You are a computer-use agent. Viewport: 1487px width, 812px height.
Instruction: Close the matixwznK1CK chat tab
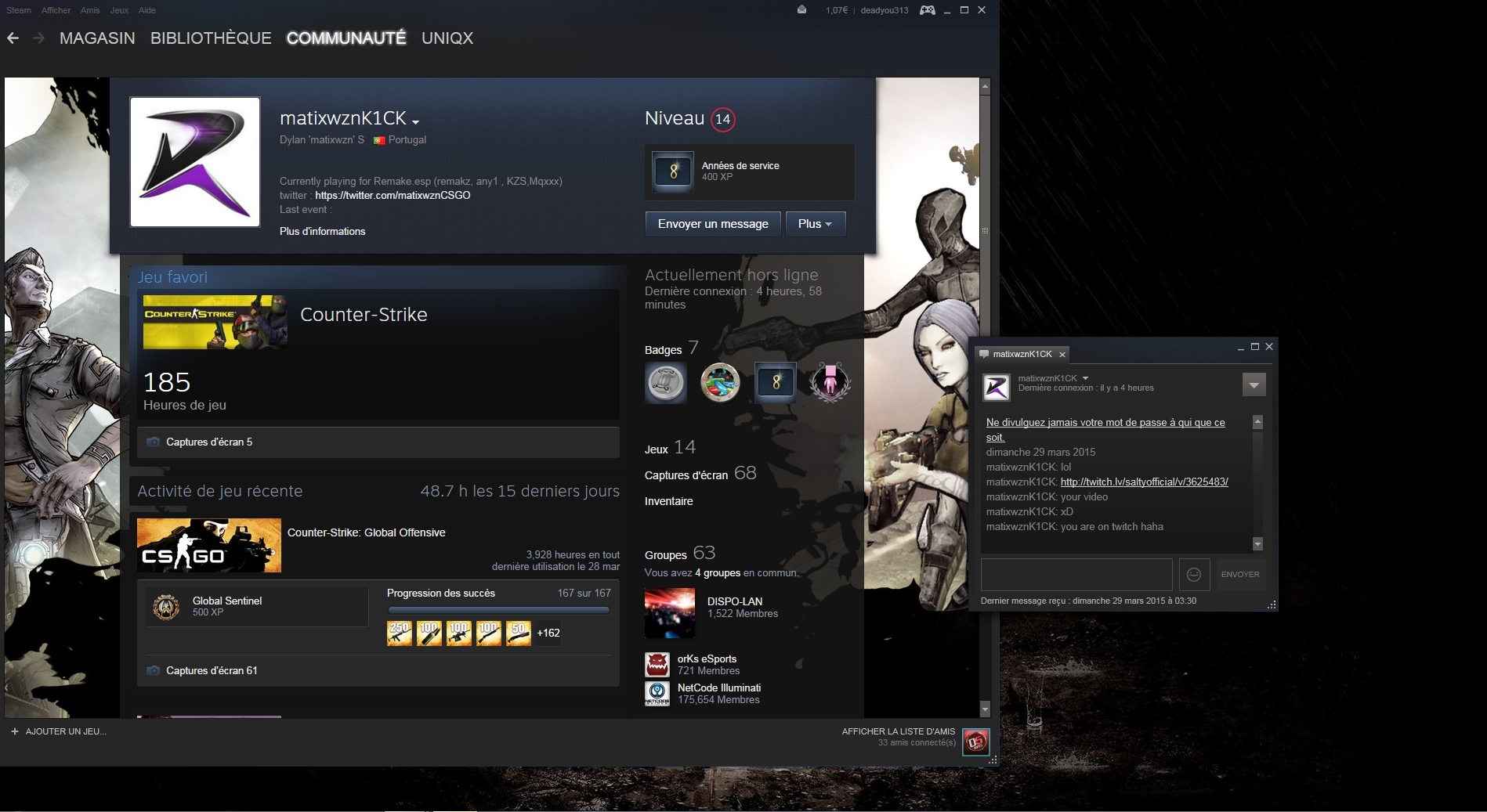(1062, 354)
